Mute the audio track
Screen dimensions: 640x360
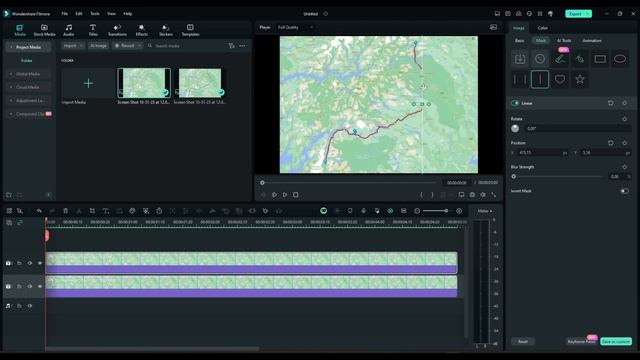click(30, 306)
